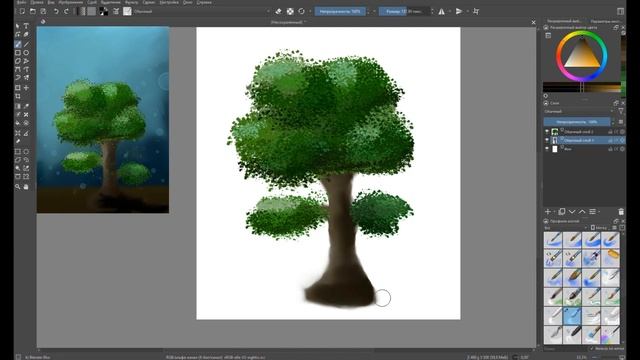Duplicate the selected layer
Image resolution: width=640 pixels, height=360 pixels.
click(562, 211)
